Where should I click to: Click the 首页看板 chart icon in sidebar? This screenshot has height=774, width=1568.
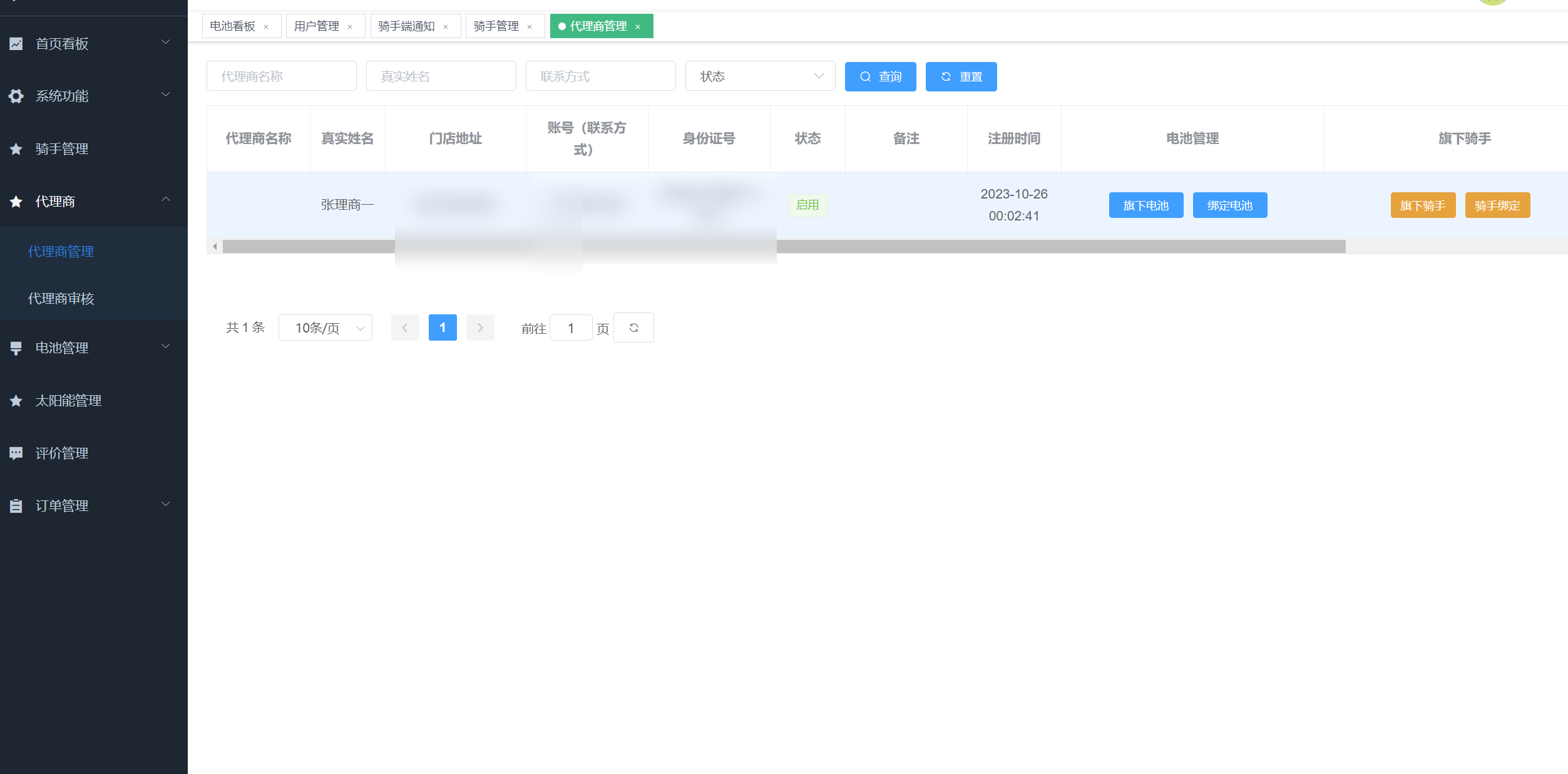(16, 44)
